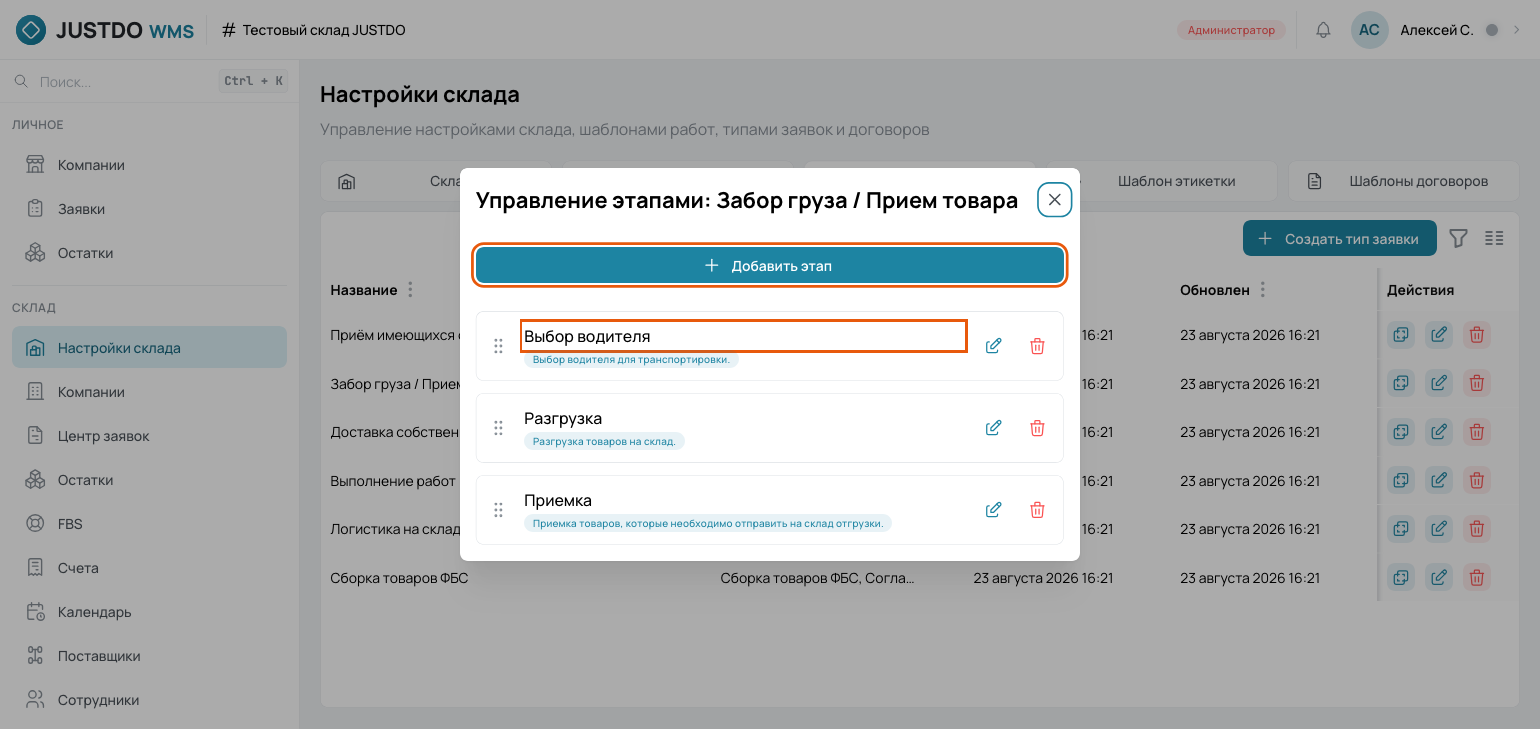The height and width of the screenshot is (729, 1540).
Task: Edit the Выполнение работ request type
Action: (x=1439, y=480)
